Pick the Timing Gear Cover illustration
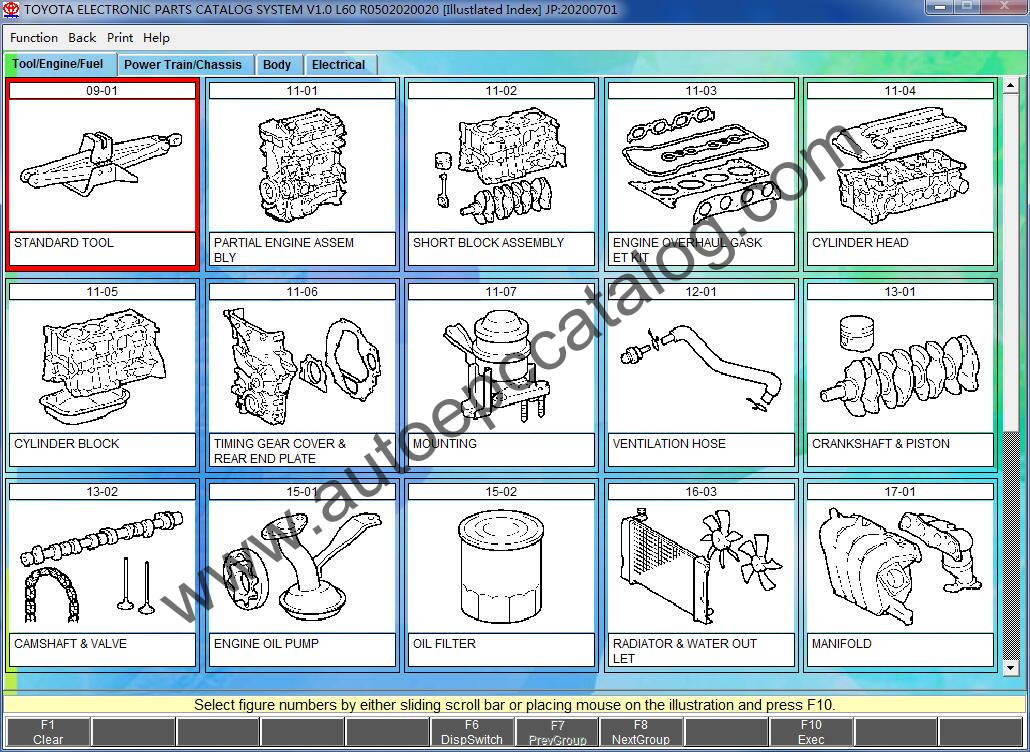Image resolution: width=1030 pixels, height=752 pixels. [302, 366]
